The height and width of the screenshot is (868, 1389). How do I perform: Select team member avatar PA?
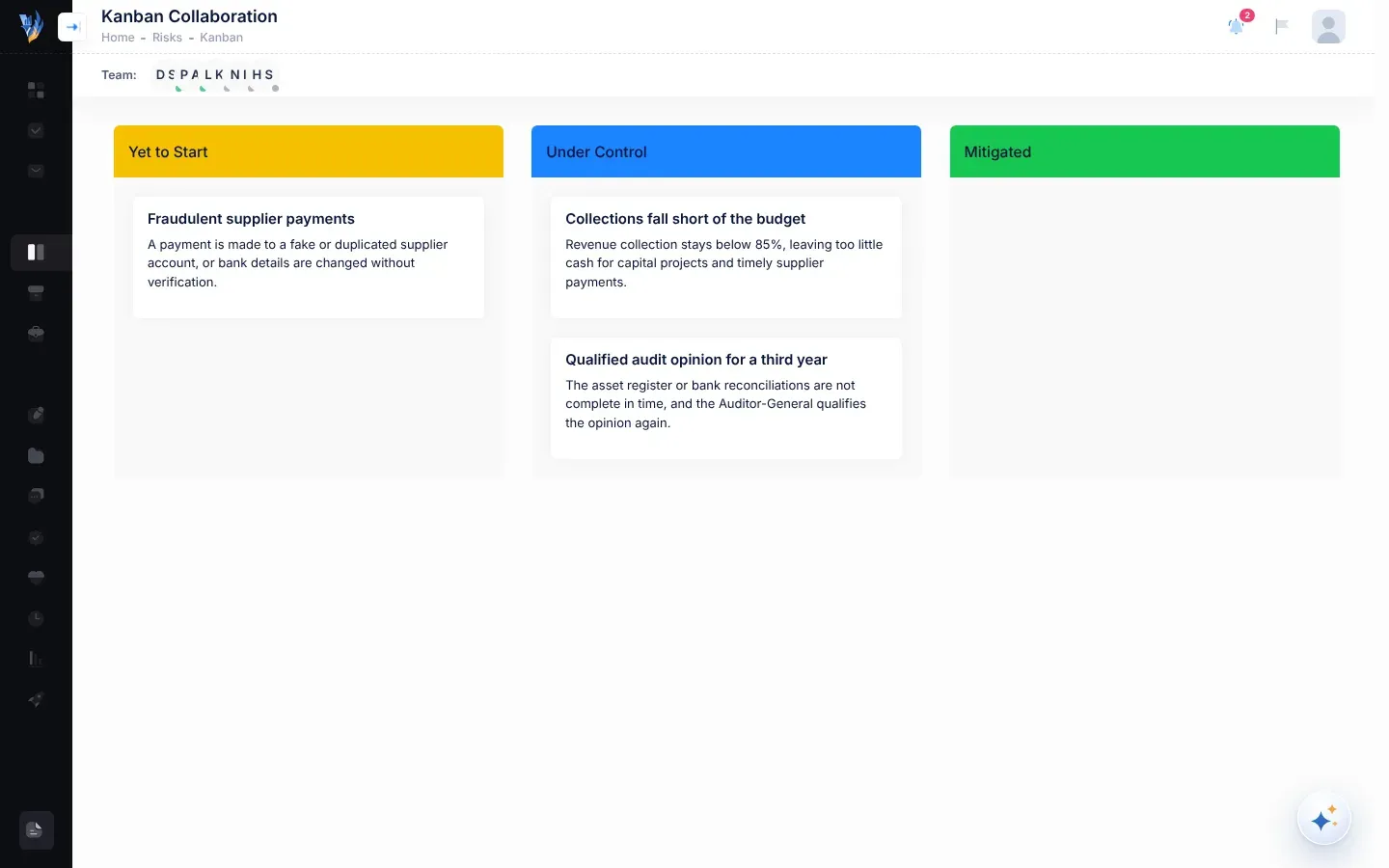tap(190, 75)
